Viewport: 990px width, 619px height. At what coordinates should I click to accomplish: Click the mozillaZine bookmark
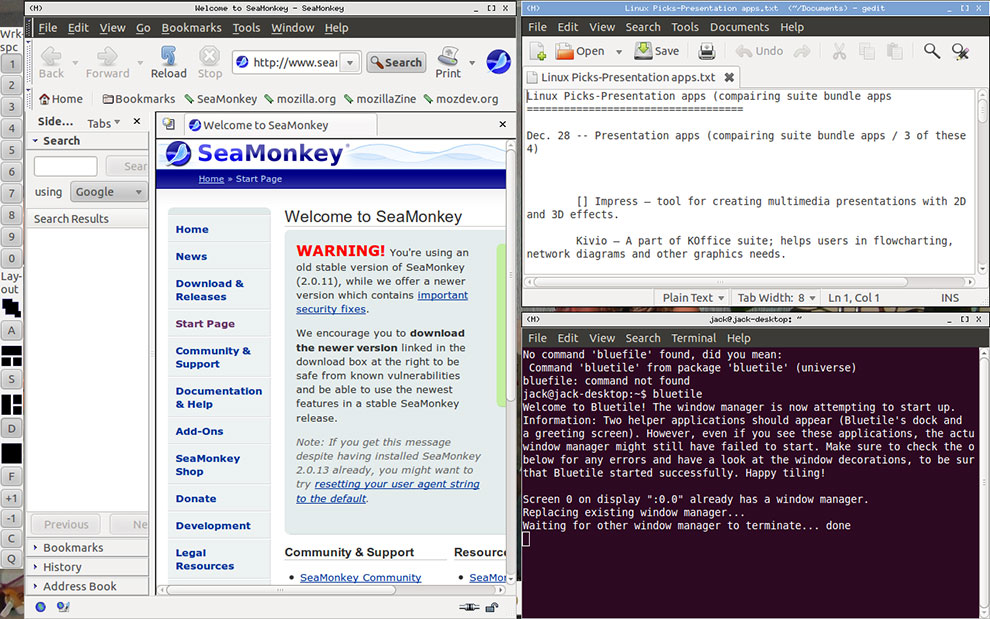380,99
